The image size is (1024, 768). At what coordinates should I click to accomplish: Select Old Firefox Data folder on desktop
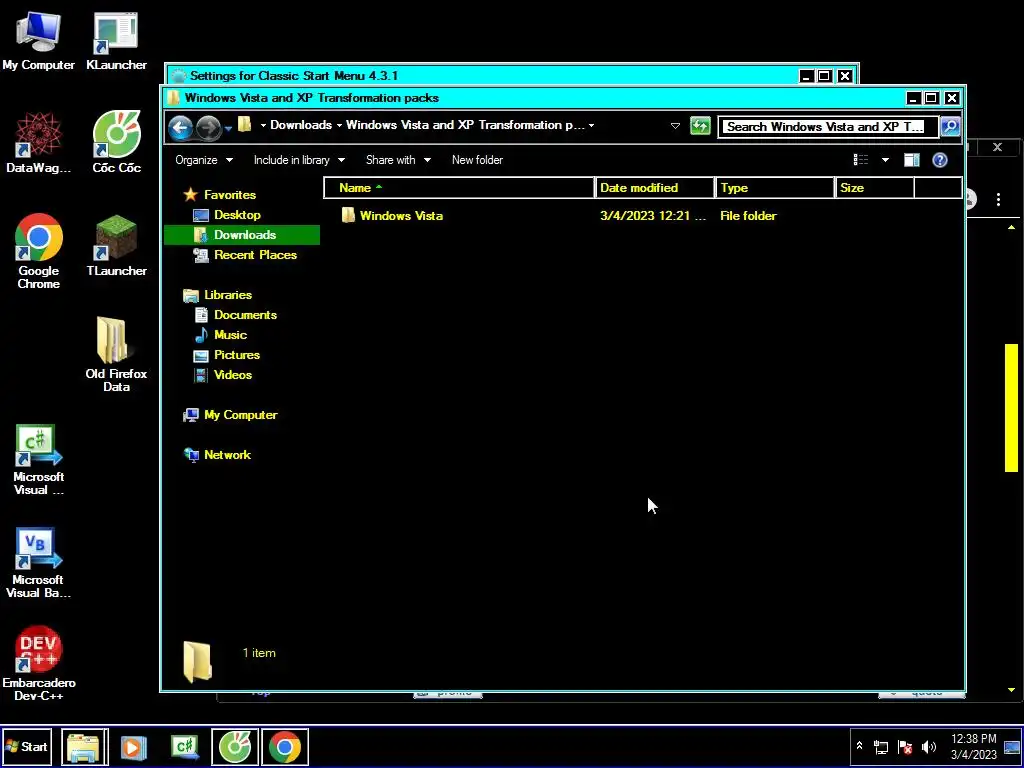click(116, 354)
